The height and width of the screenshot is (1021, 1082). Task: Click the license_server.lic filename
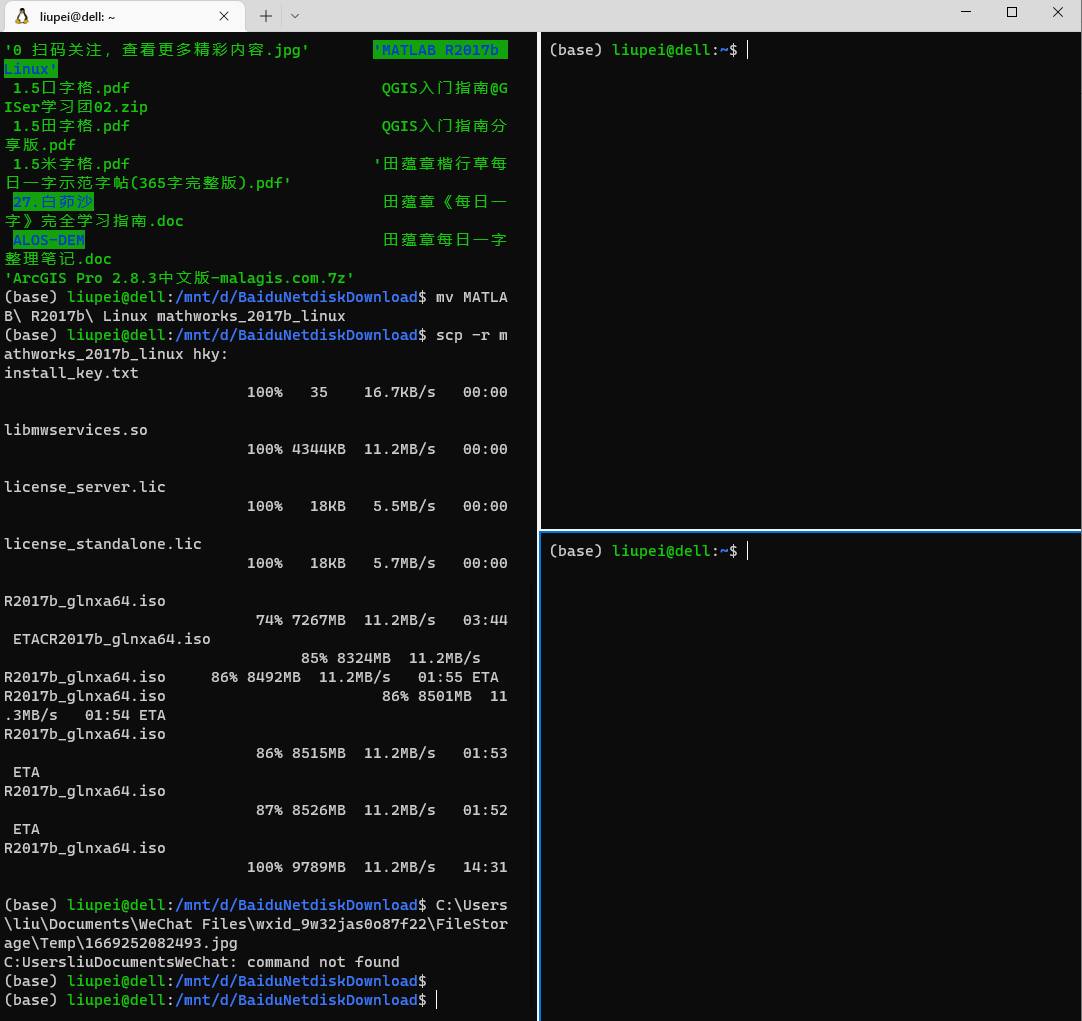coord(85,487)
